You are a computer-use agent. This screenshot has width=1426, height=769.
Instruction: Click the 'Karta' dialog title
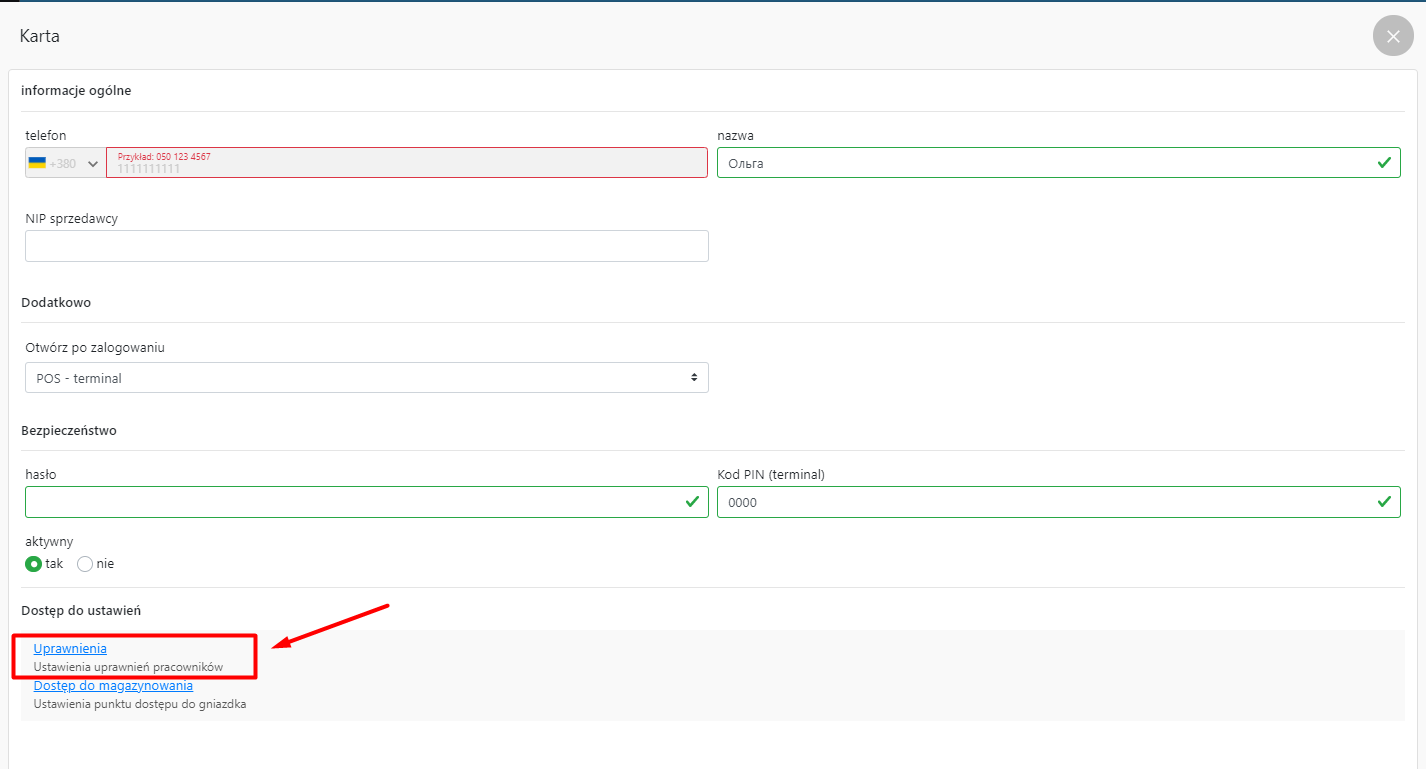(40, 36)
